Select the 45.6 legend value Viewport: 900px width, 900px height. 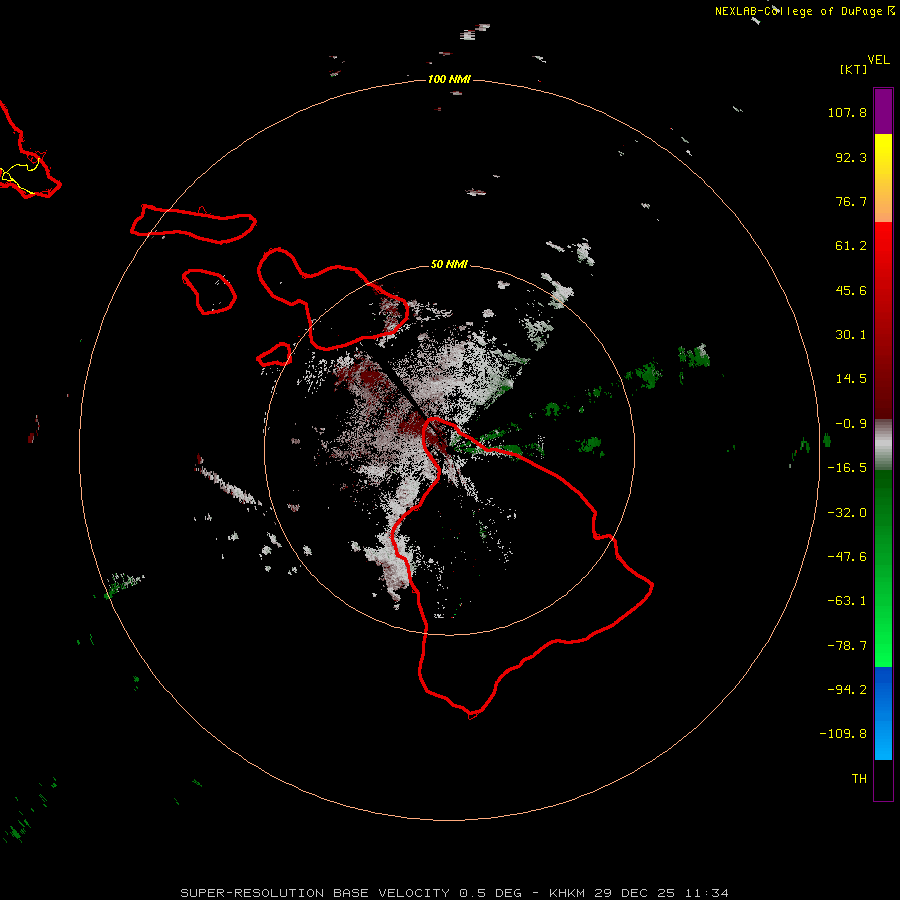[x=851, y=290]
